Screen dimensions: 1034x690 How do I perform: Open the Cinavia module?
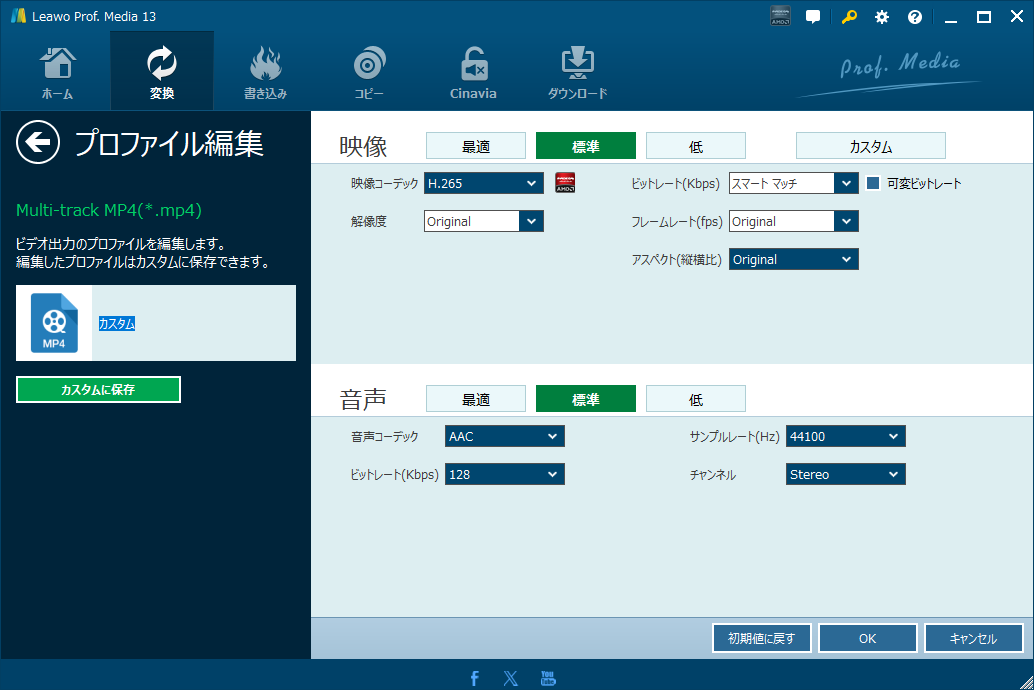click(x=473, y=73)
